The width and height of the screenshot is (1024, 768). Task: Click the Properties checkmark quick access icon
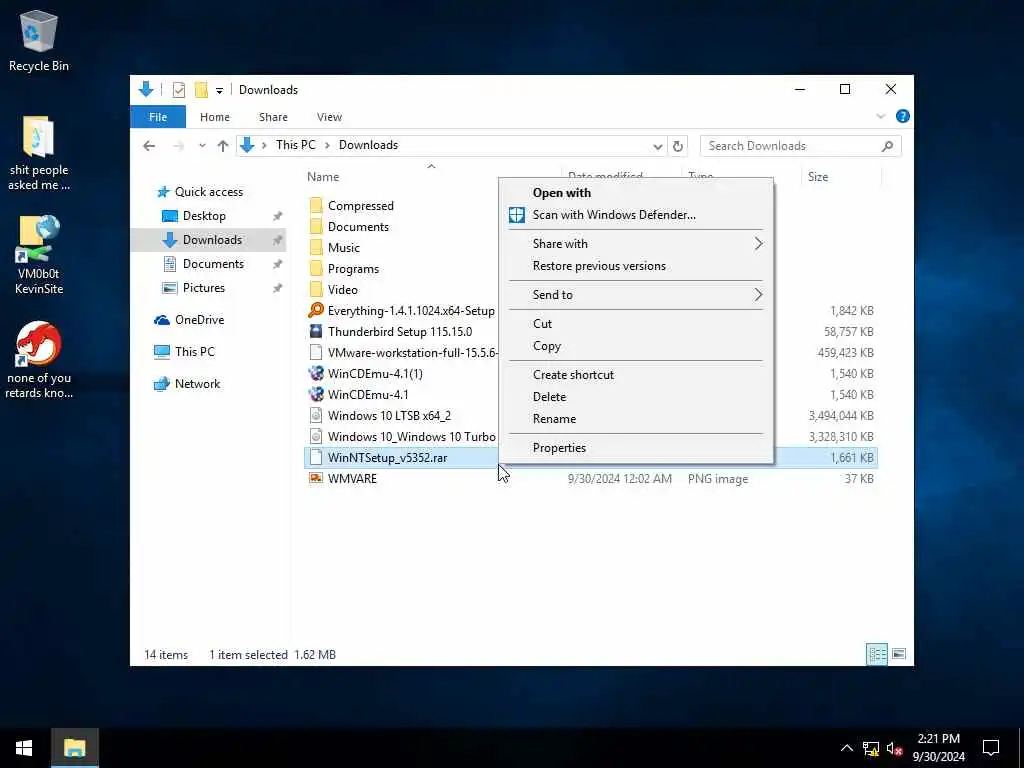coord(178,89)
